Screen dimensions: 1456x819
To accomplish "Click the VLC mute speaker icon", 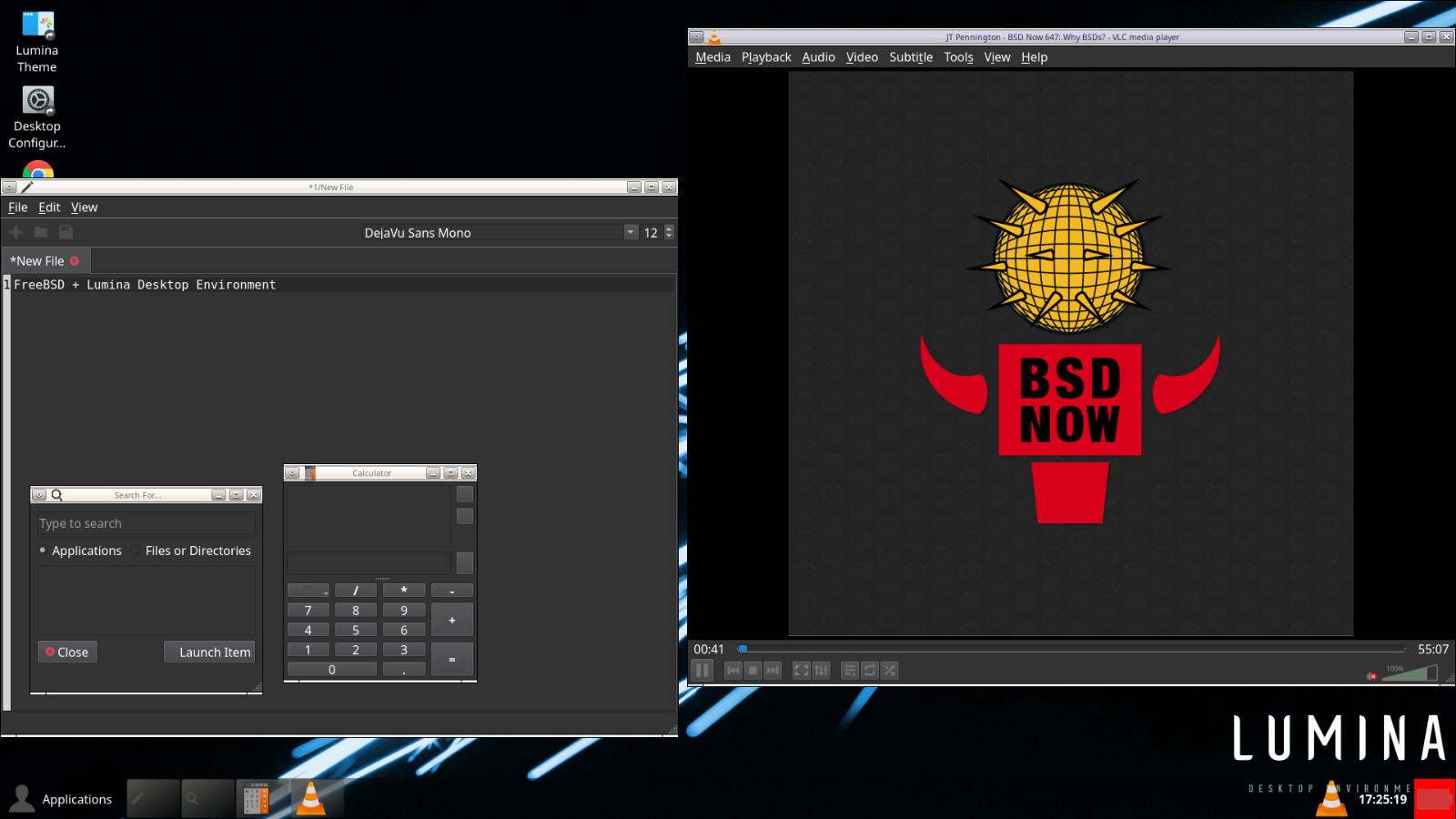I will click(1372, 675).
